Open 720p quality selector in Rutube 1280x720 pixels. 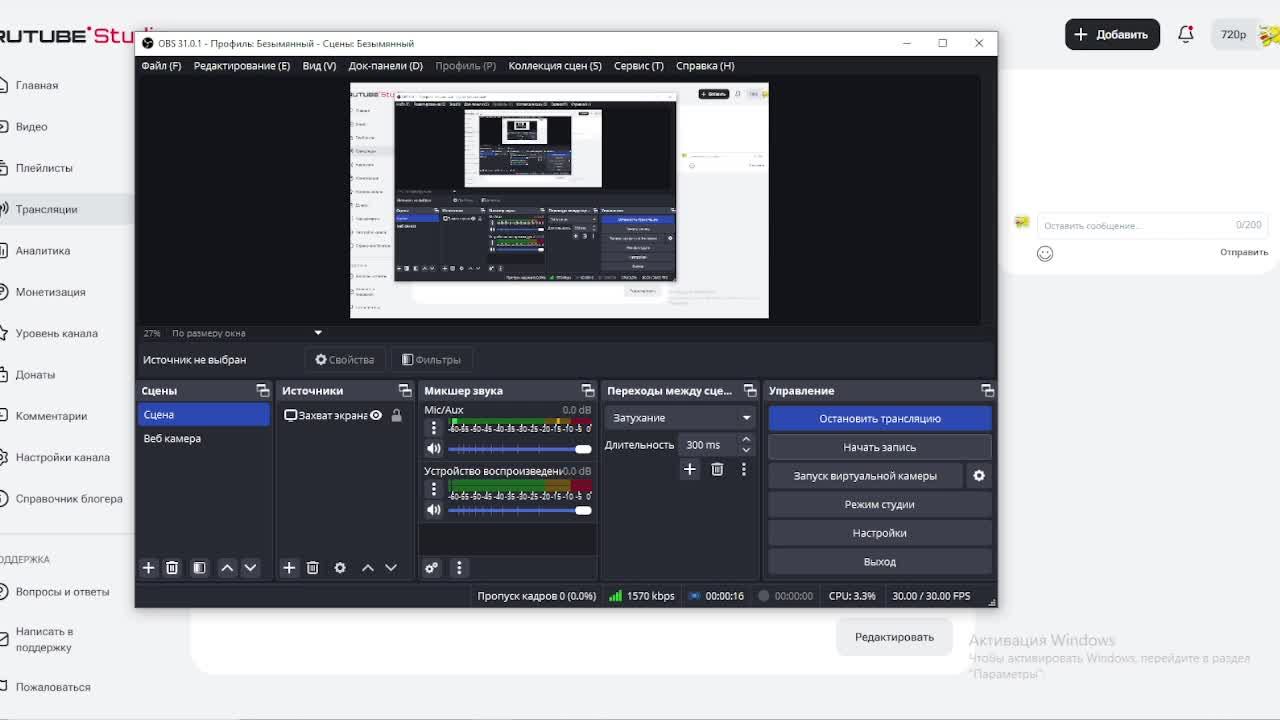click(1233, 35)
